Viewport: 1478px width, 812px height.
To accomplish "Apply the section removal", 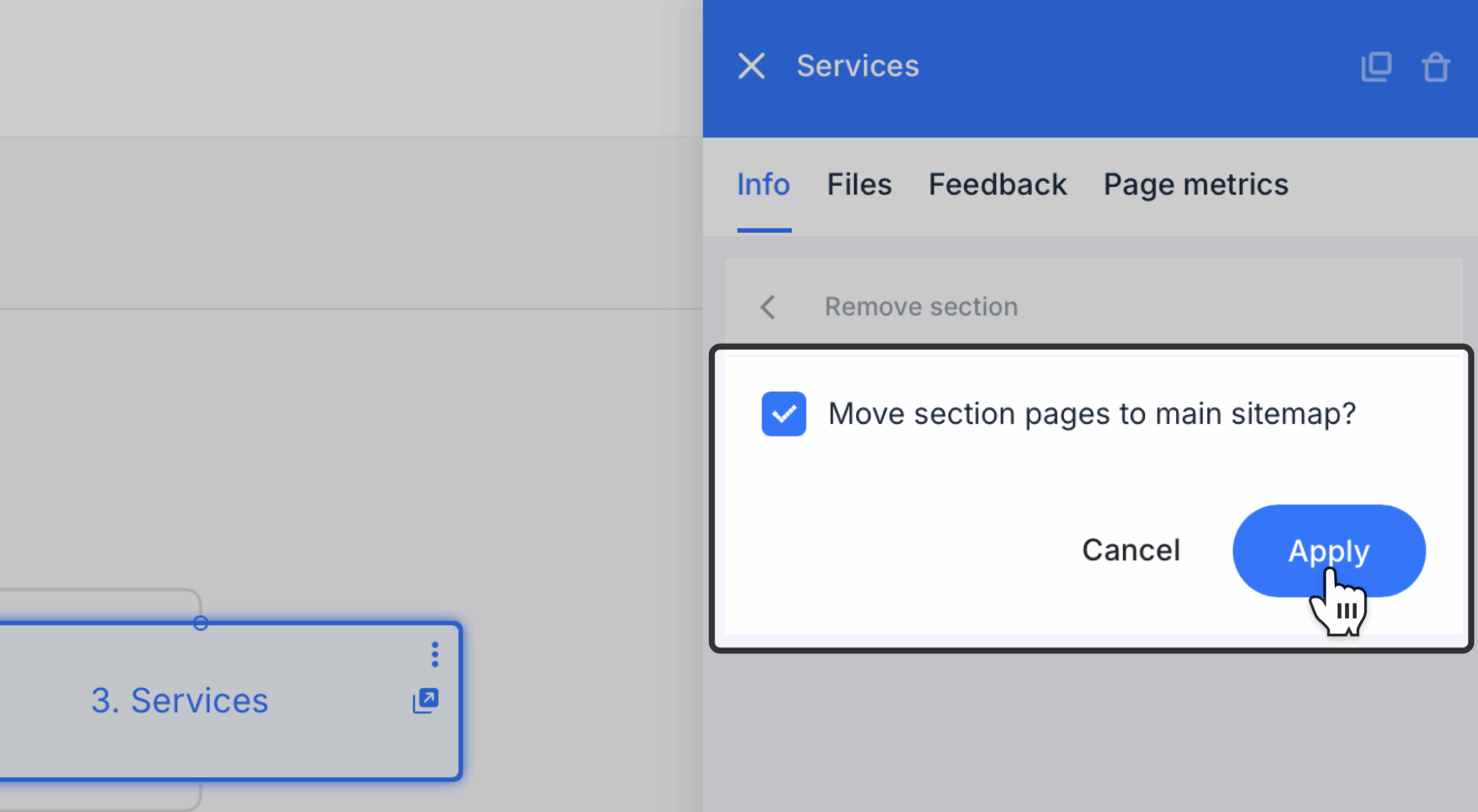I will click(x=1329, y=551).
